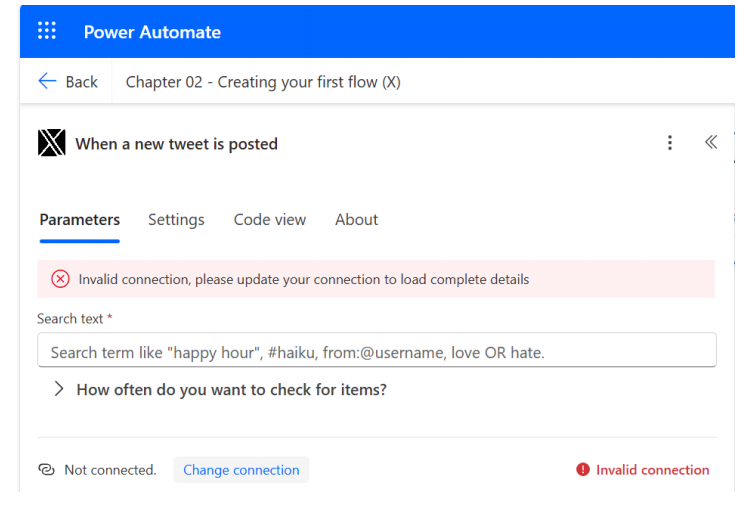Screen dimensions: 753x512
Task: Click the Invalid connection error banner message
Action: point(304,280)
